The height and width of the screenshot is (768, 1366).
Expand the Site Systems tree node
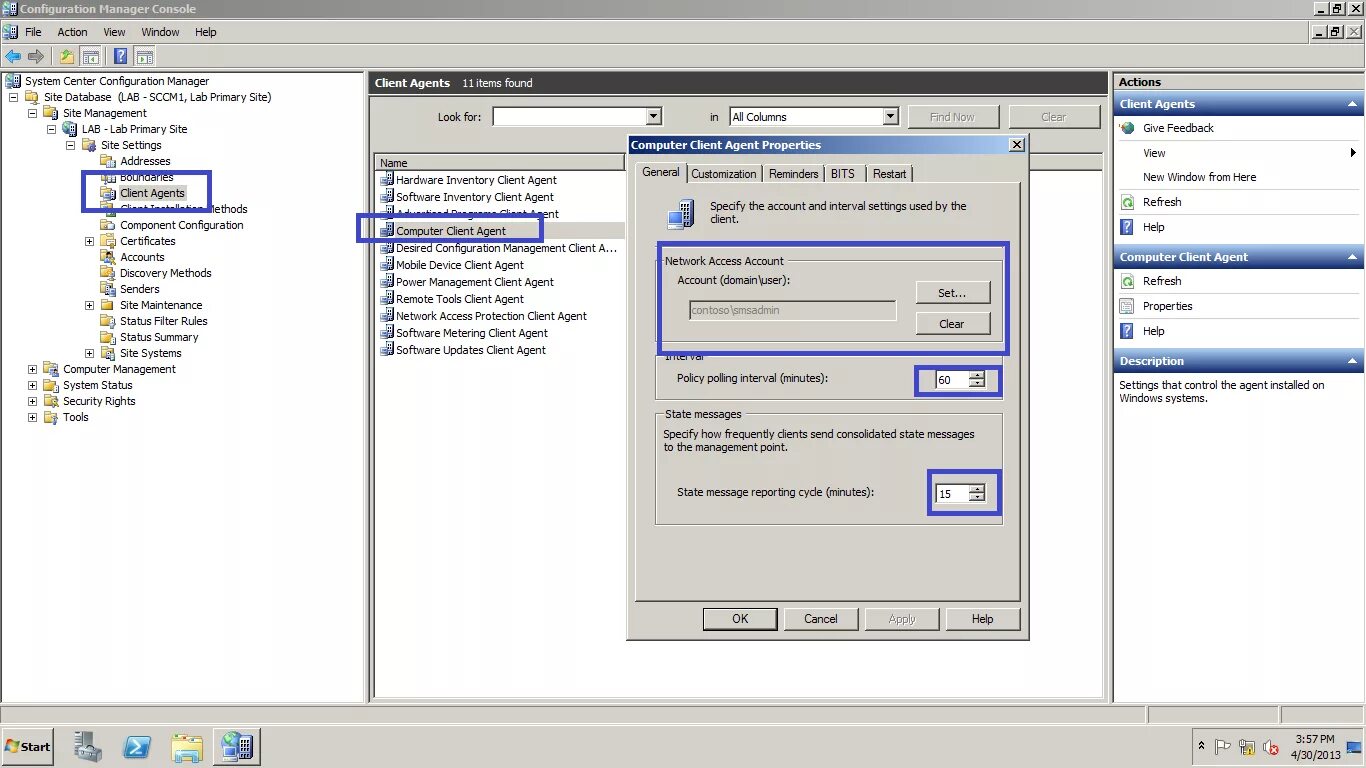pos(89,353)
